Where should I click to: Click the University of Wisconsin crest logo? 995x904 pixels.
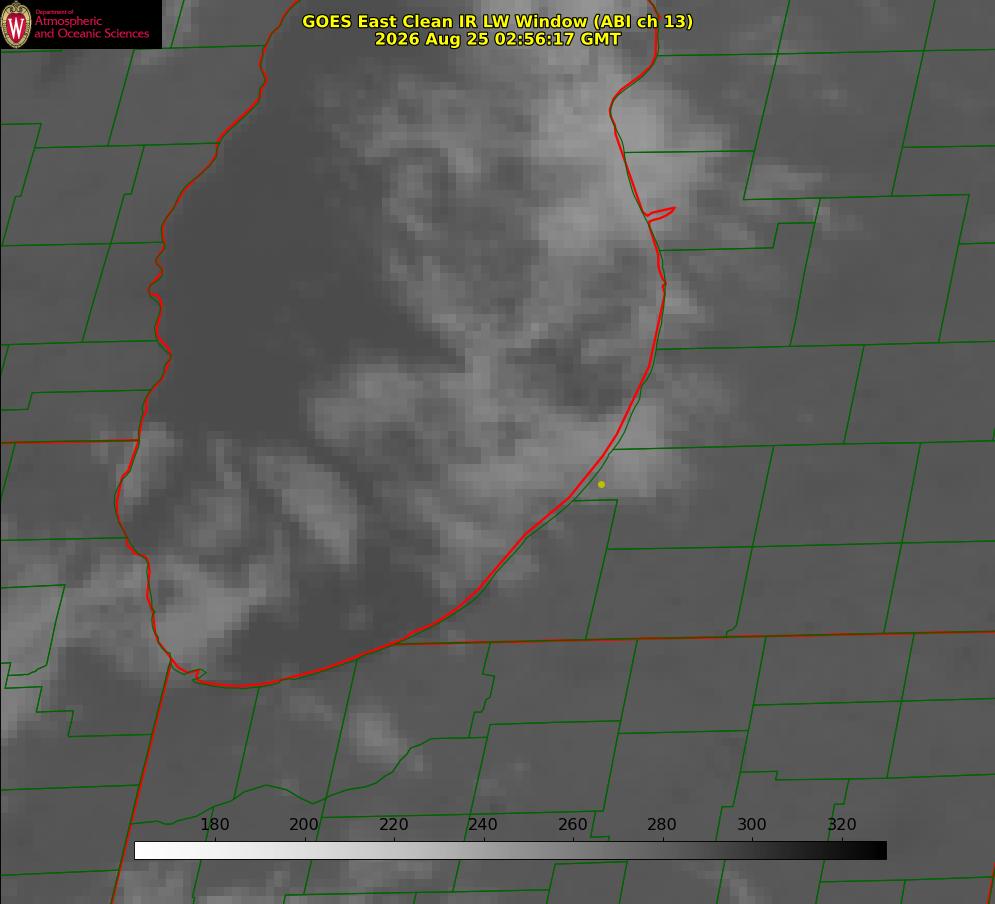(16, 24)
